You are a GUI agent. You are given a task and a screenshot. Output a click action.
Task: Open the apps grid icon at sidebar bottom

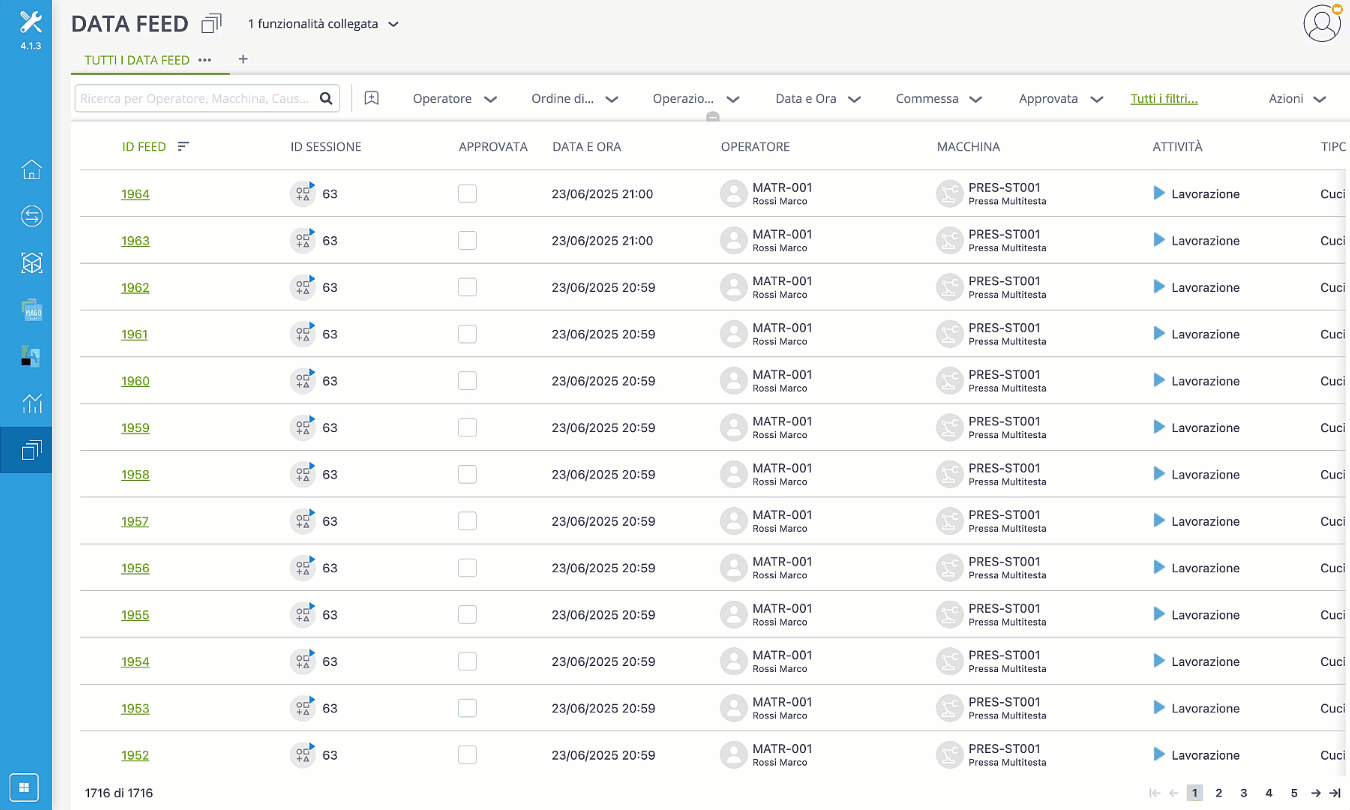(x=25, y=787)
